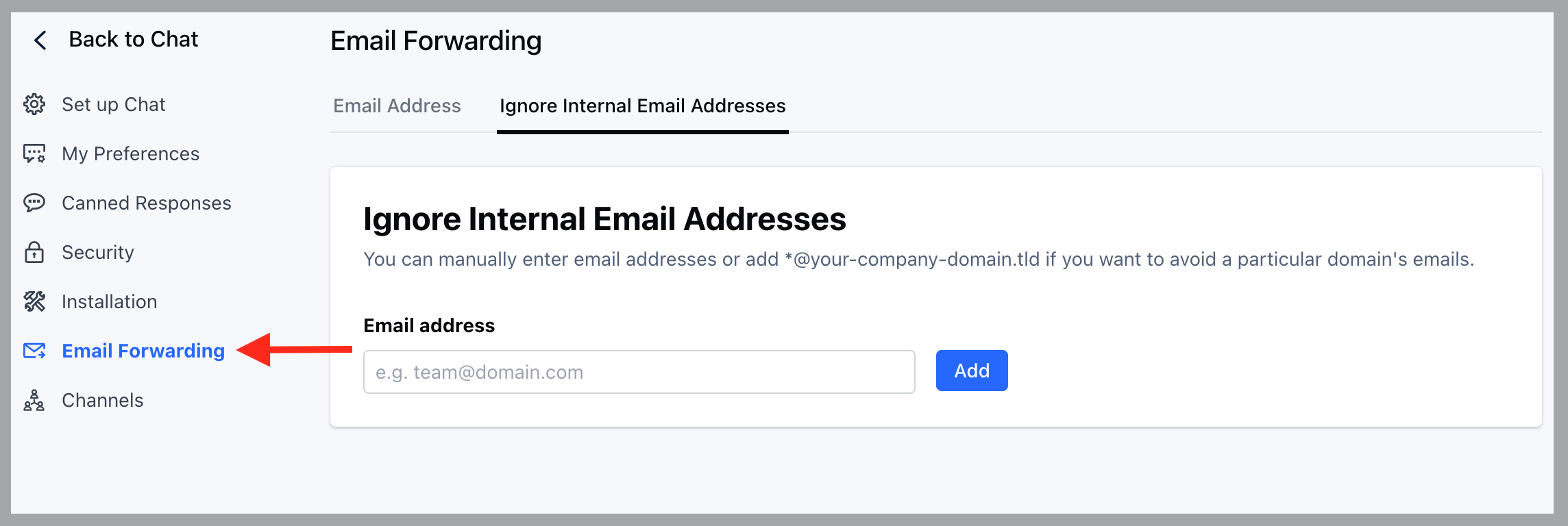The width and height of the screenshot is (1568, 526).
Task: Open Channels from the sidebar
Action: tap(101, 400)
